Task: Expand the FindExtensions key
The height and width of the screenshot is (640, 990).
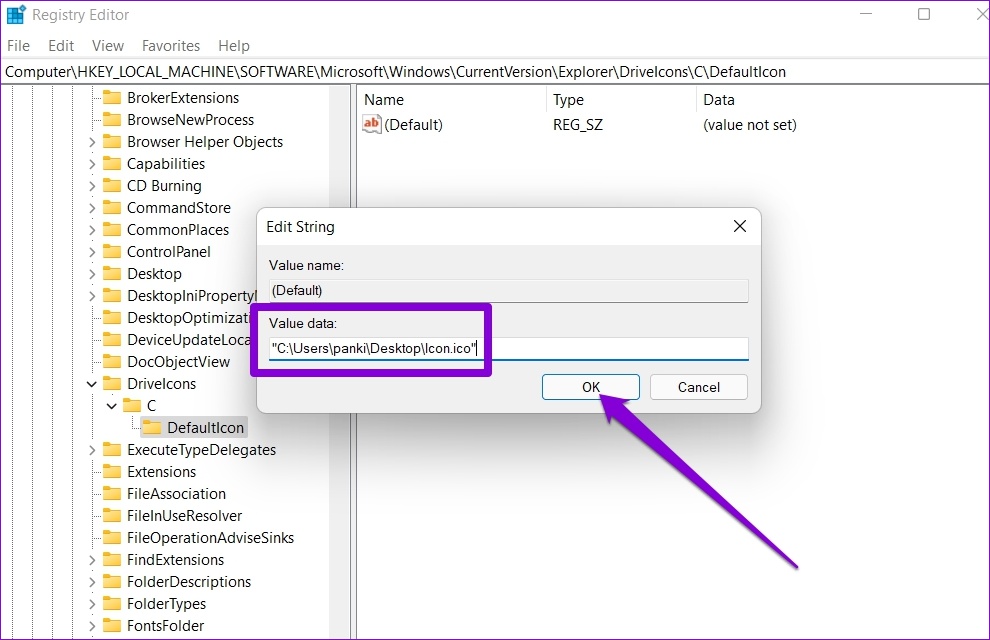Action: tap(92, 560)
